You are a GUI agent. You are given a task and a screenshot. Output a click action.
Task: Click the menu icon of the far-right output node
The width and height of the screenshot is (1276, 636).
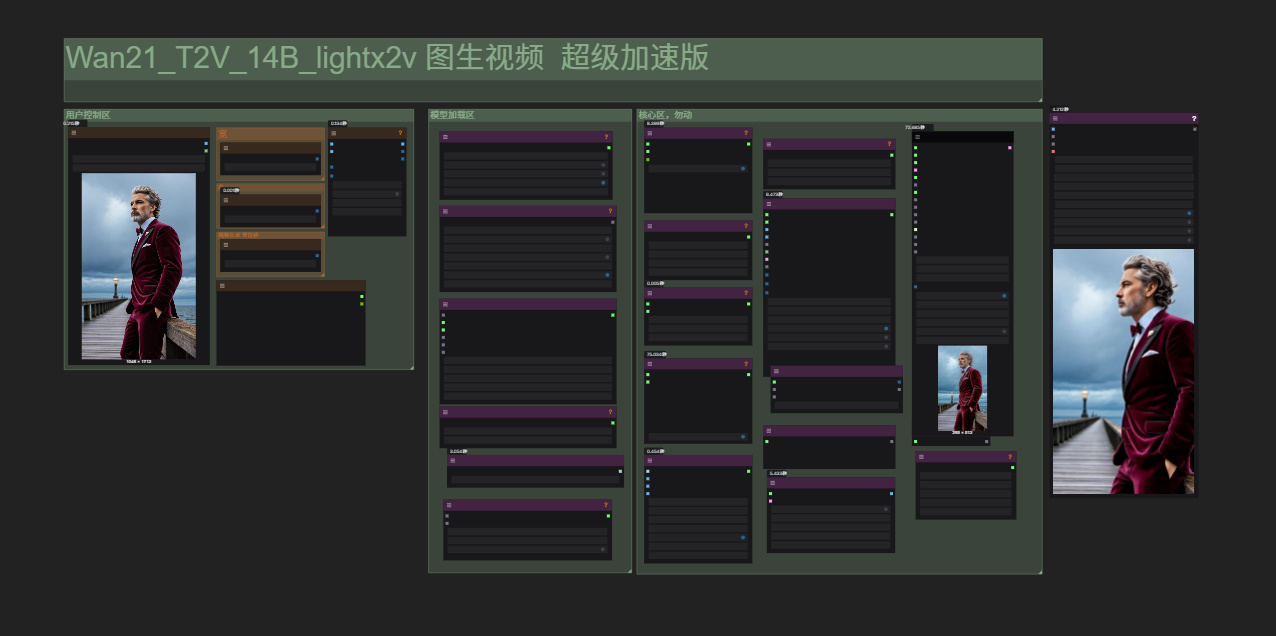1056,118
